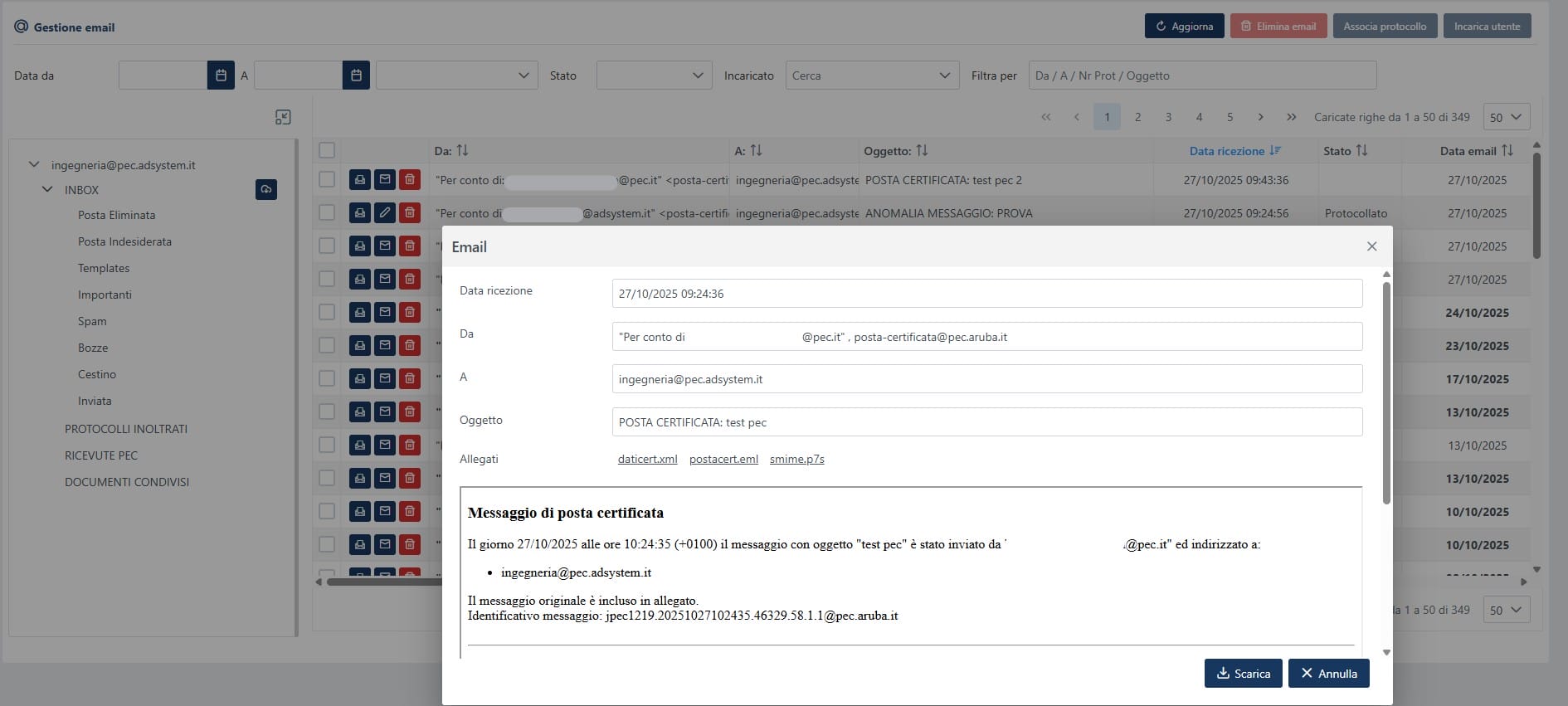Screen dimensions: 1568x706
Task: Click the cloud sync icon beside INBOX
Action: click(266, 190)
